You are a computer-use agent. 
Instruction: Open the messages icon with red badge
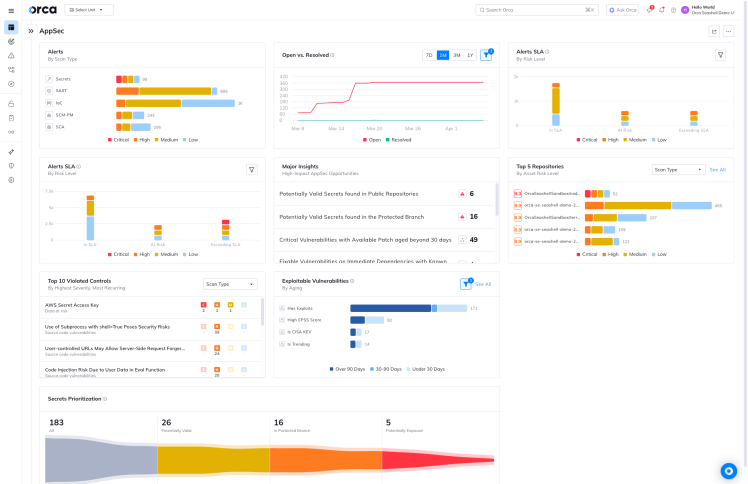(650, 10)
